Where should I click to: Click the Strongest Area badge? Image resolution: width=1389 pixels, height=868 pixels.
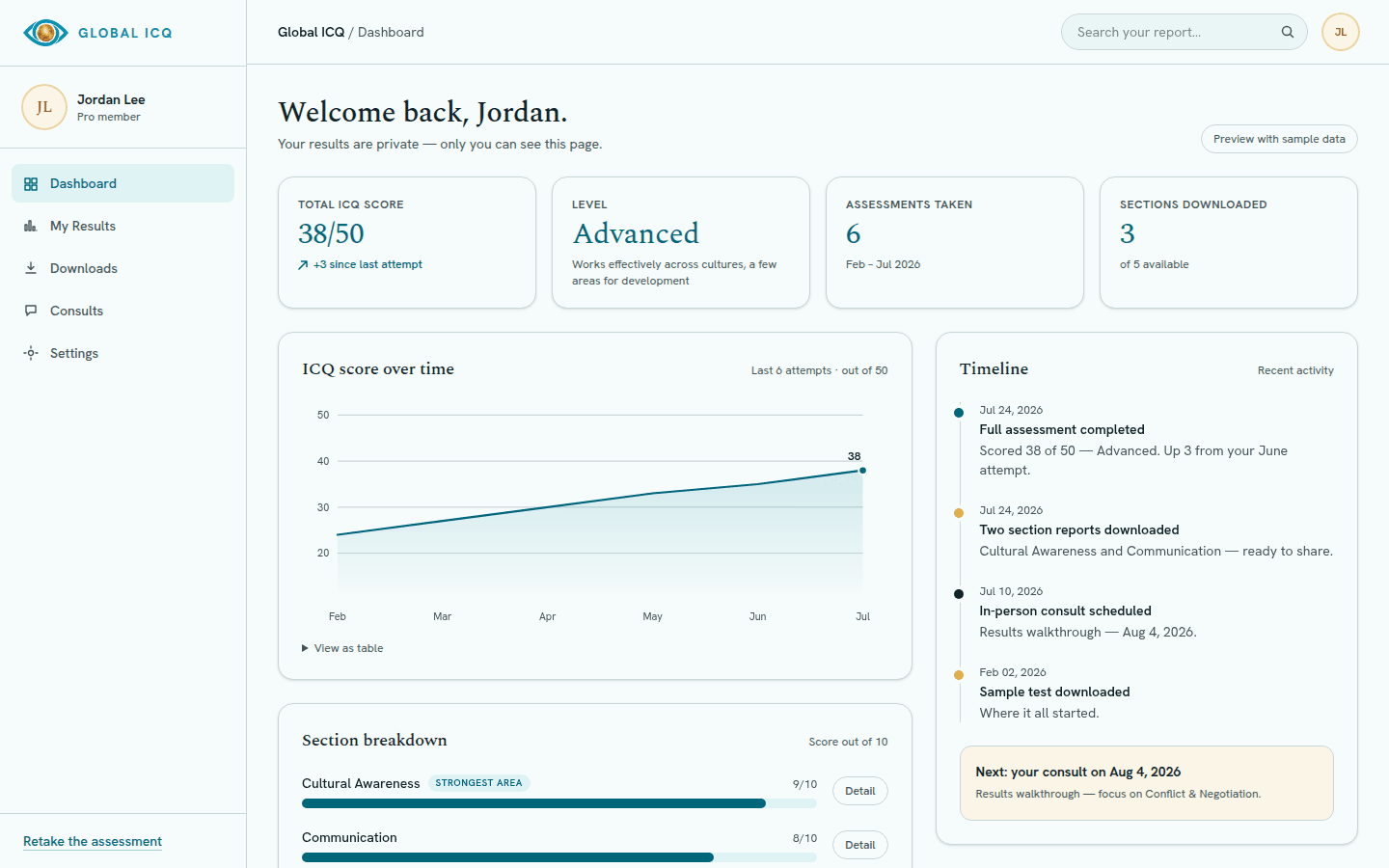tap(478, 783)
